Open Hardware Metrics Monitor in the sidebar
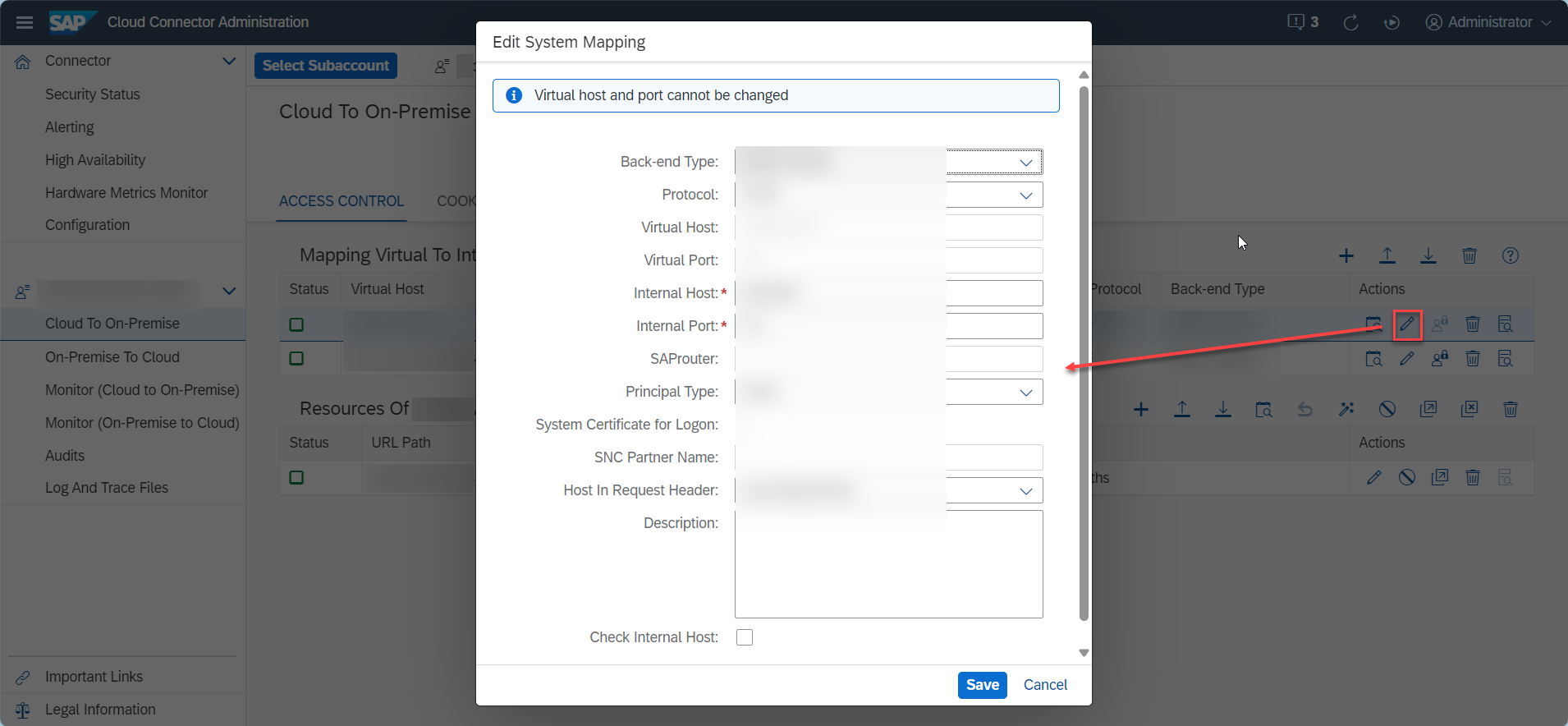The image size is (1568, 726). [x=126, y=193]
